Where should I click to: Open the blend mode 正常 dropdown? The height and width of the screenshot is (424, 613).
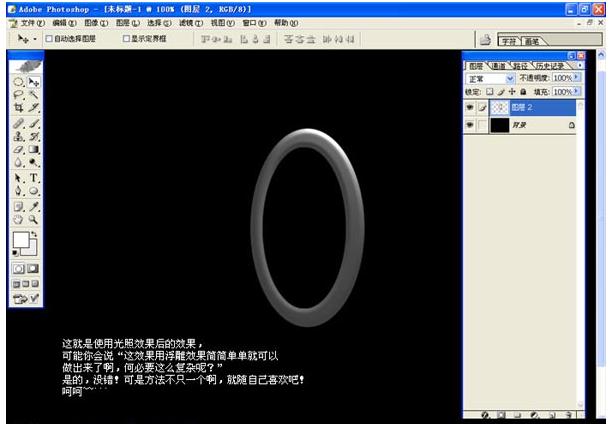click(490, 79)
